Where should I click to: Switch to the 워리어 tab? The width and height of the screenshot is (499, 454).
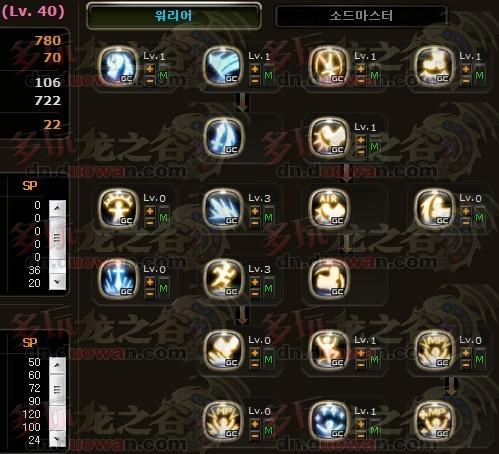click(174, 16)
